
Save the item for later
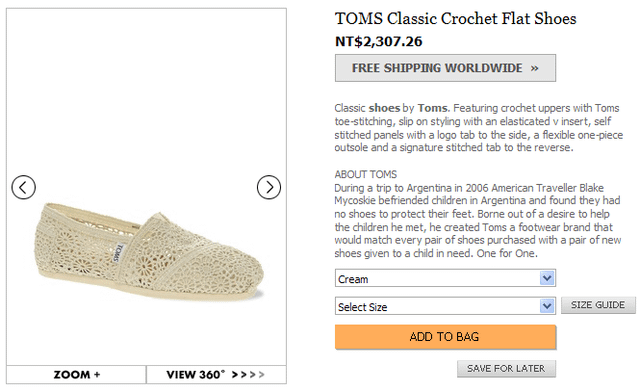pyautogui.click(x=506, y=369)
